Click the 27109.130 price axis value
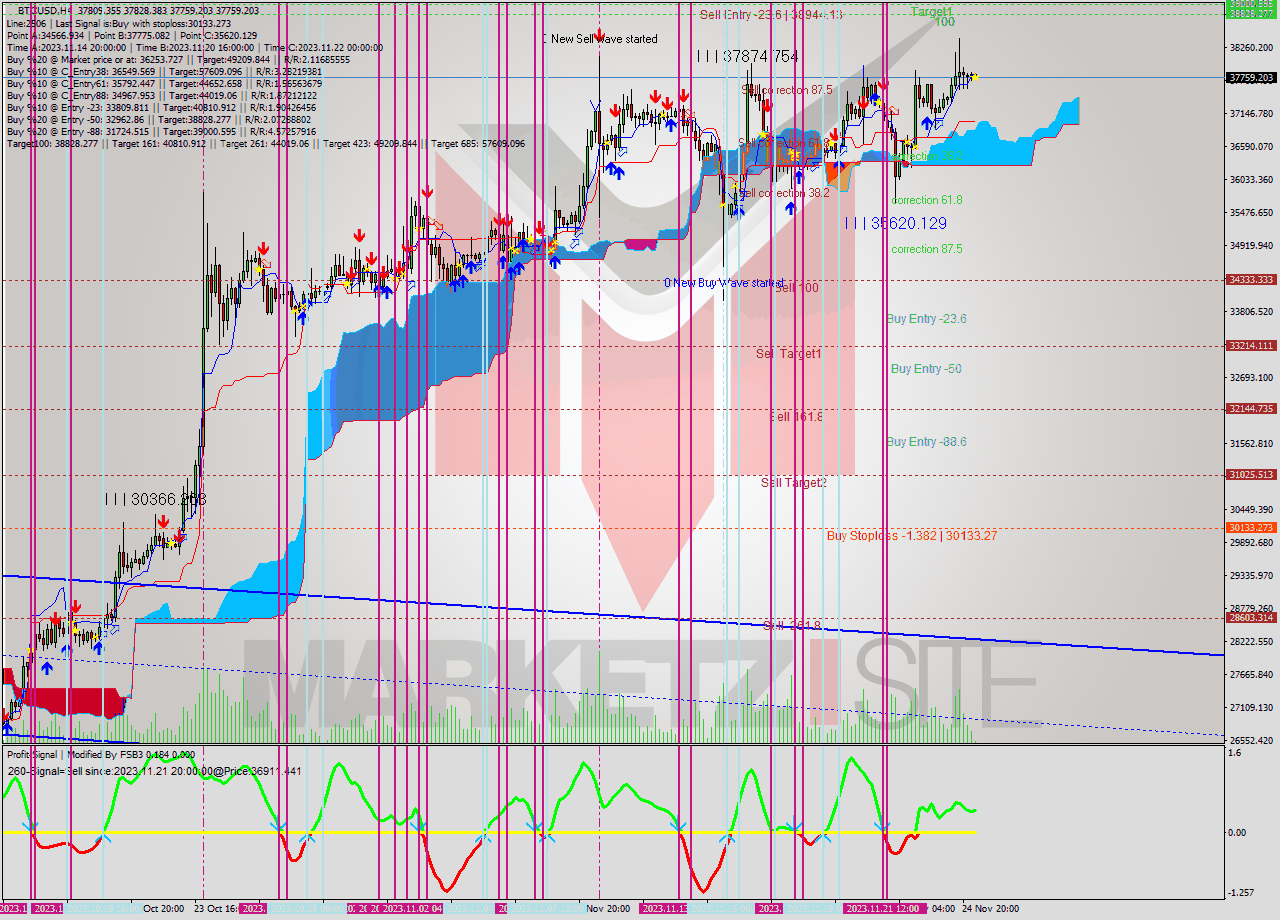This screenshot has width=1280, height=920. coord(1251,707)
